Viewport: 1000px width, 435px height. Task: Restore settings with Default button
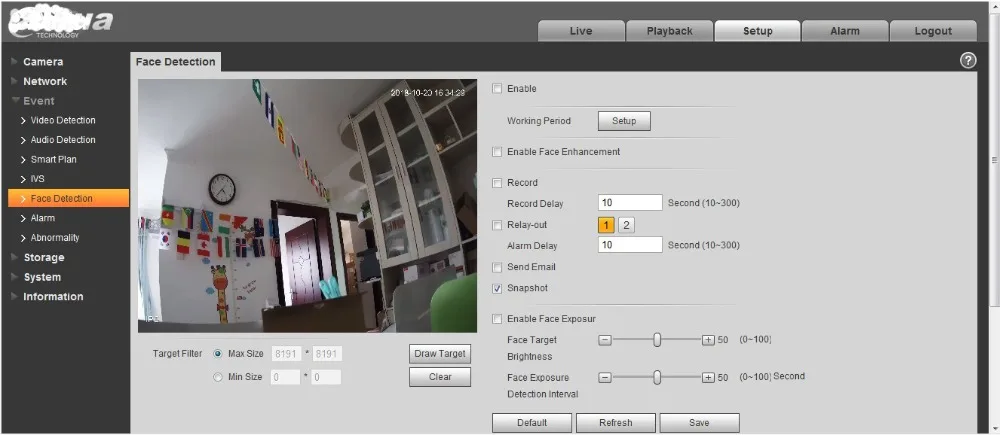coord(532,422)
